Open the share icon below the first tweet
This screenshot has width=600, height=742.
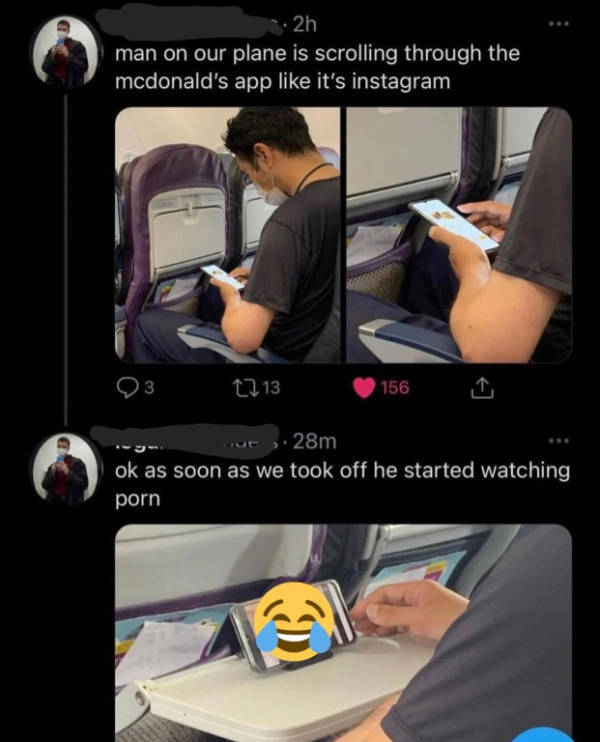482,388
